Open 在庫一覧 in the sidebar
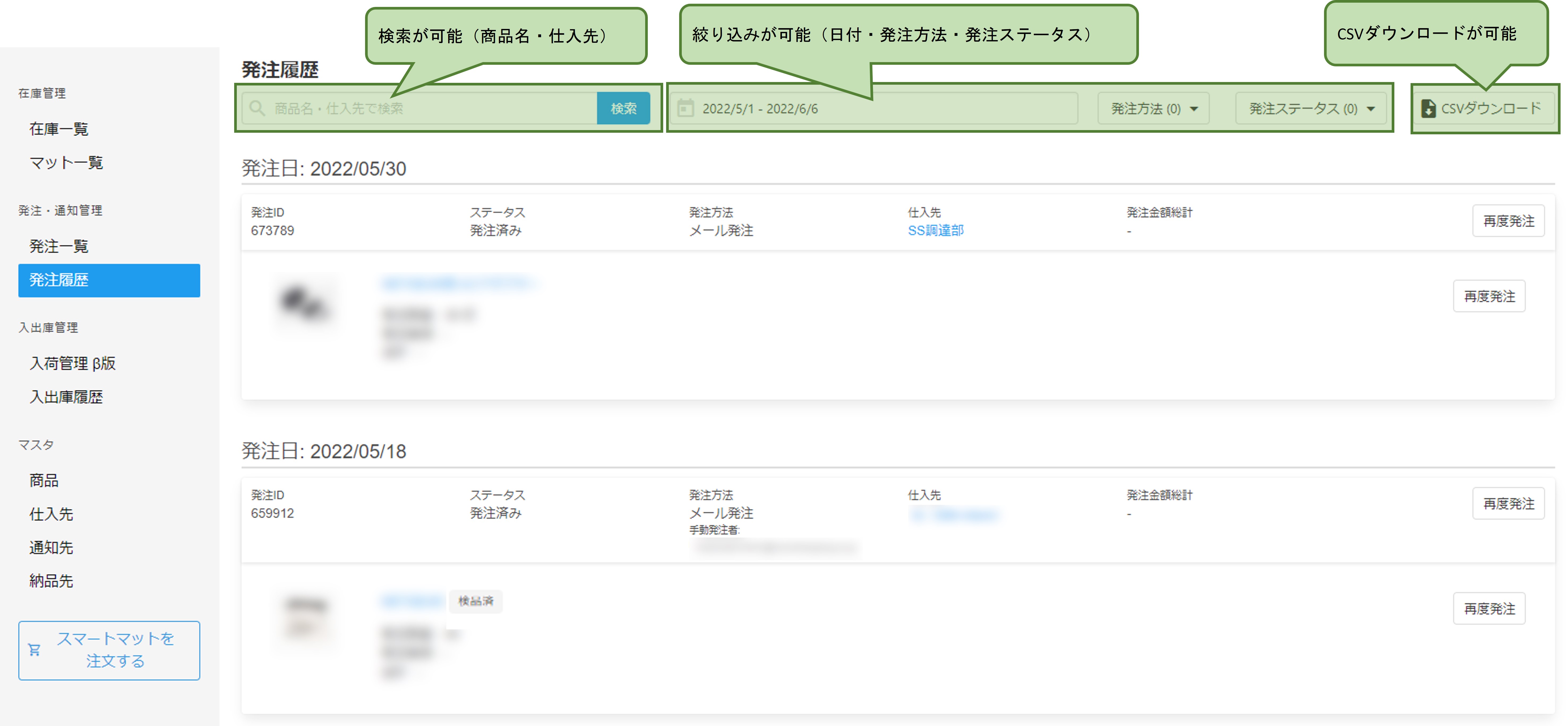Image resolution: width=1568 pixels, height=726 pixels. tap(59, 129)
